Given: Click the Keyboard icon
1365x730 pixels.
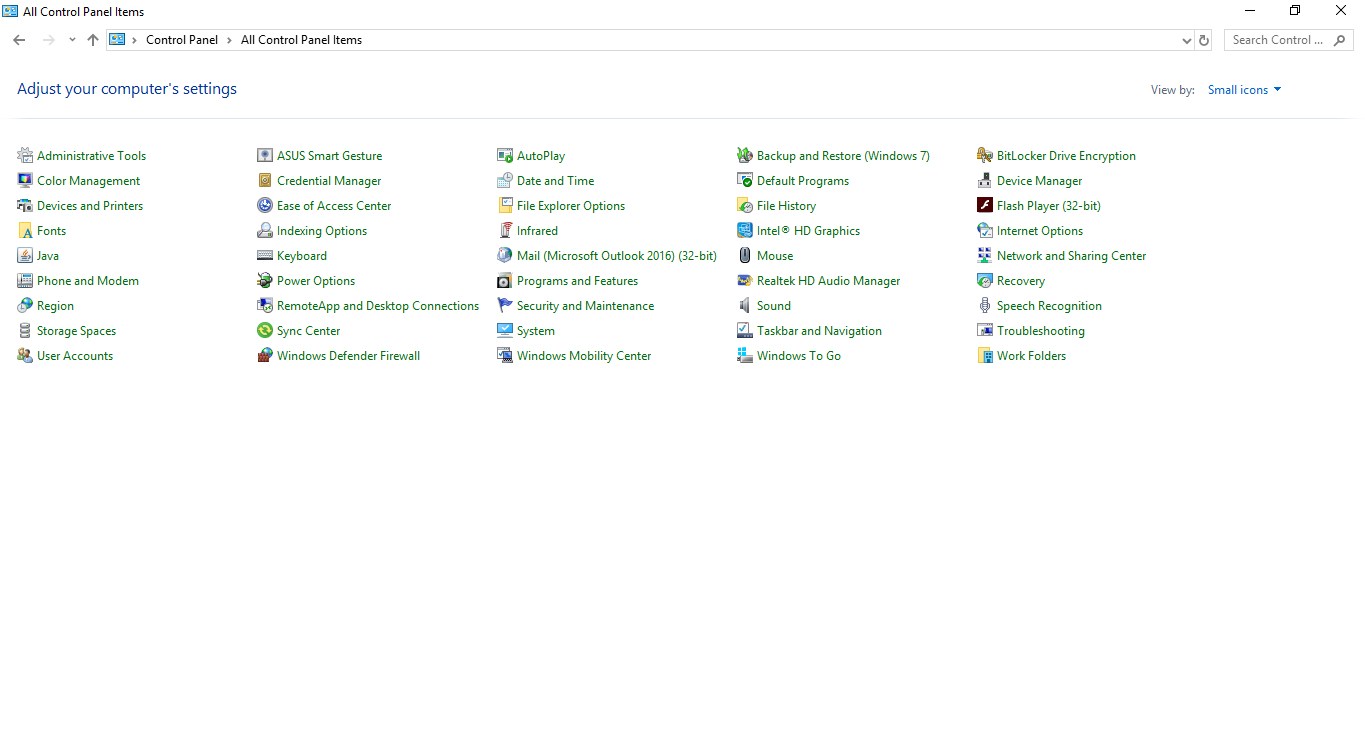Looking at the screenshot, I should (x=265, y=255).
